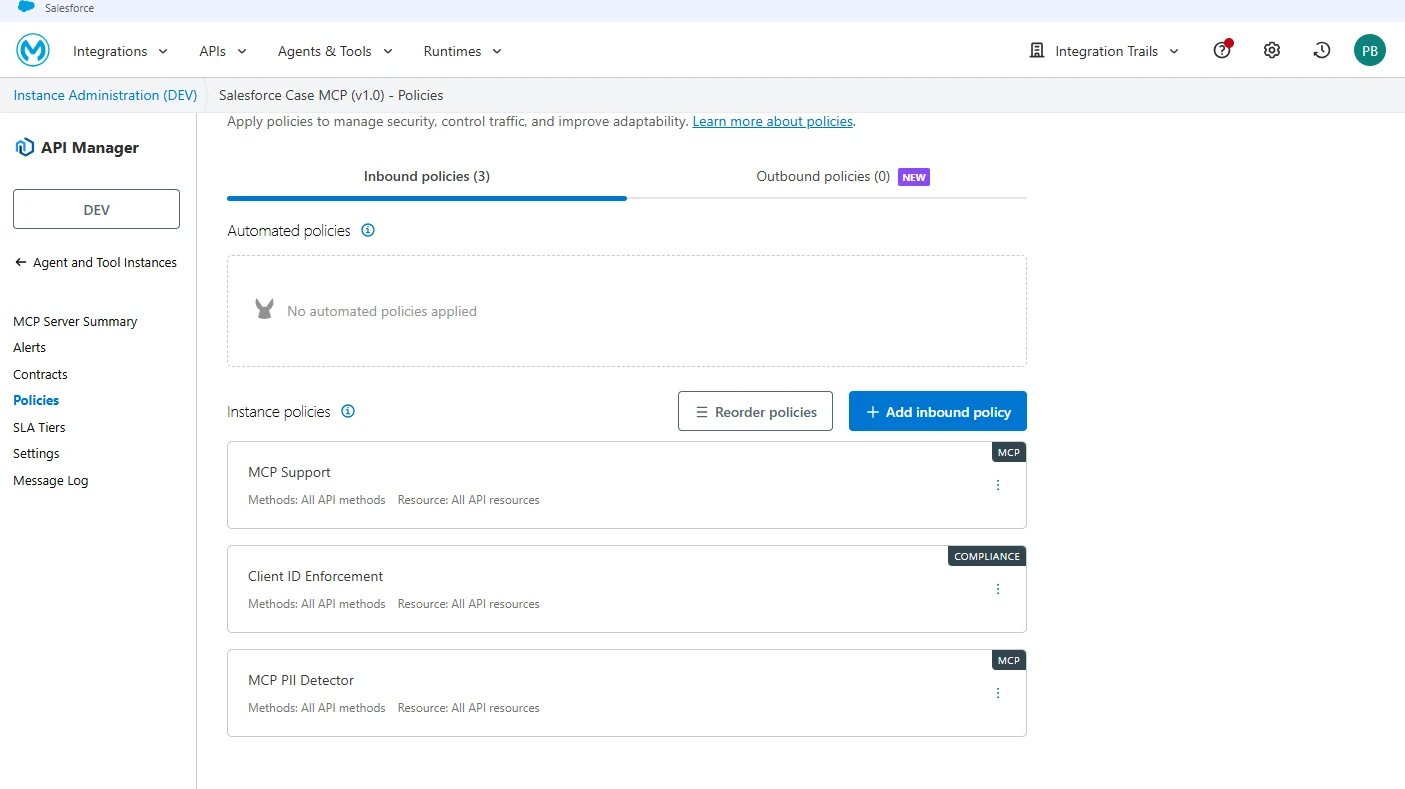This screenshot has width=1405, height=789.
Task: Click the Client ID Enforcement policy name
Action: (x=315, y=576)
